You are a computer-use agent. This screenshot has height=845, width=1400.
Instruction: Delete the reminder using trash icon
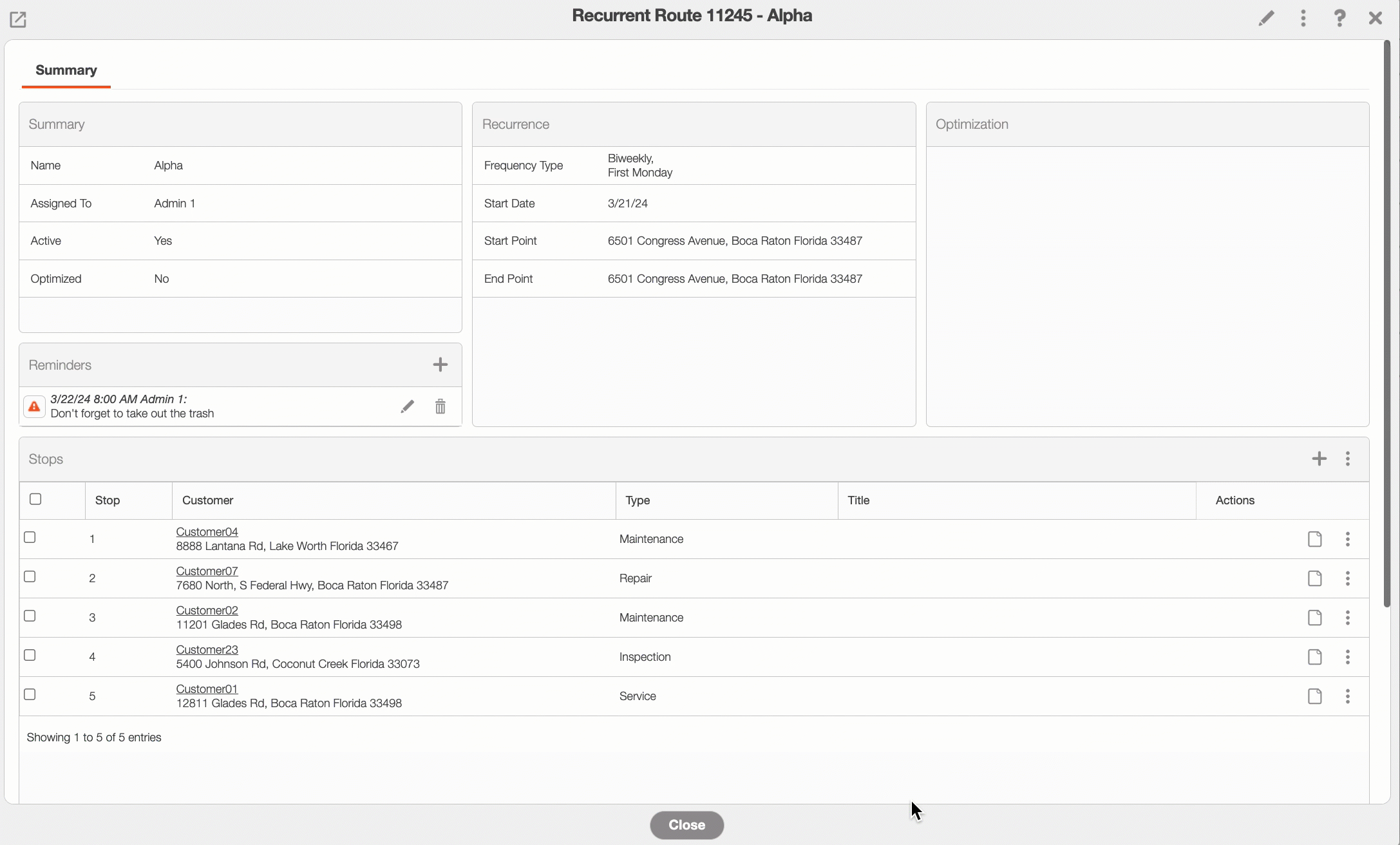click(440, 406)
